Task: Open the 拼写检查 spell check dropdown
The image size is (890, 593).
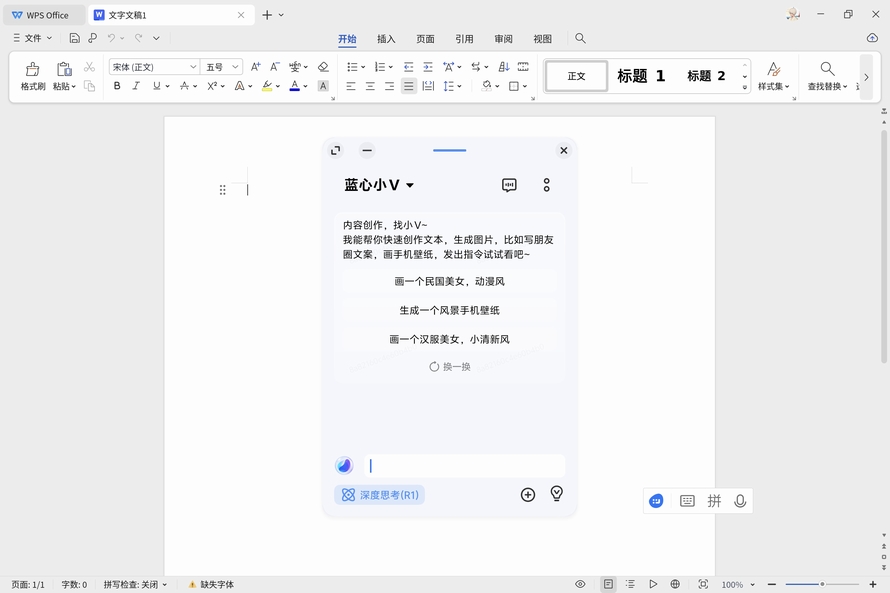Action: point(136,584)
